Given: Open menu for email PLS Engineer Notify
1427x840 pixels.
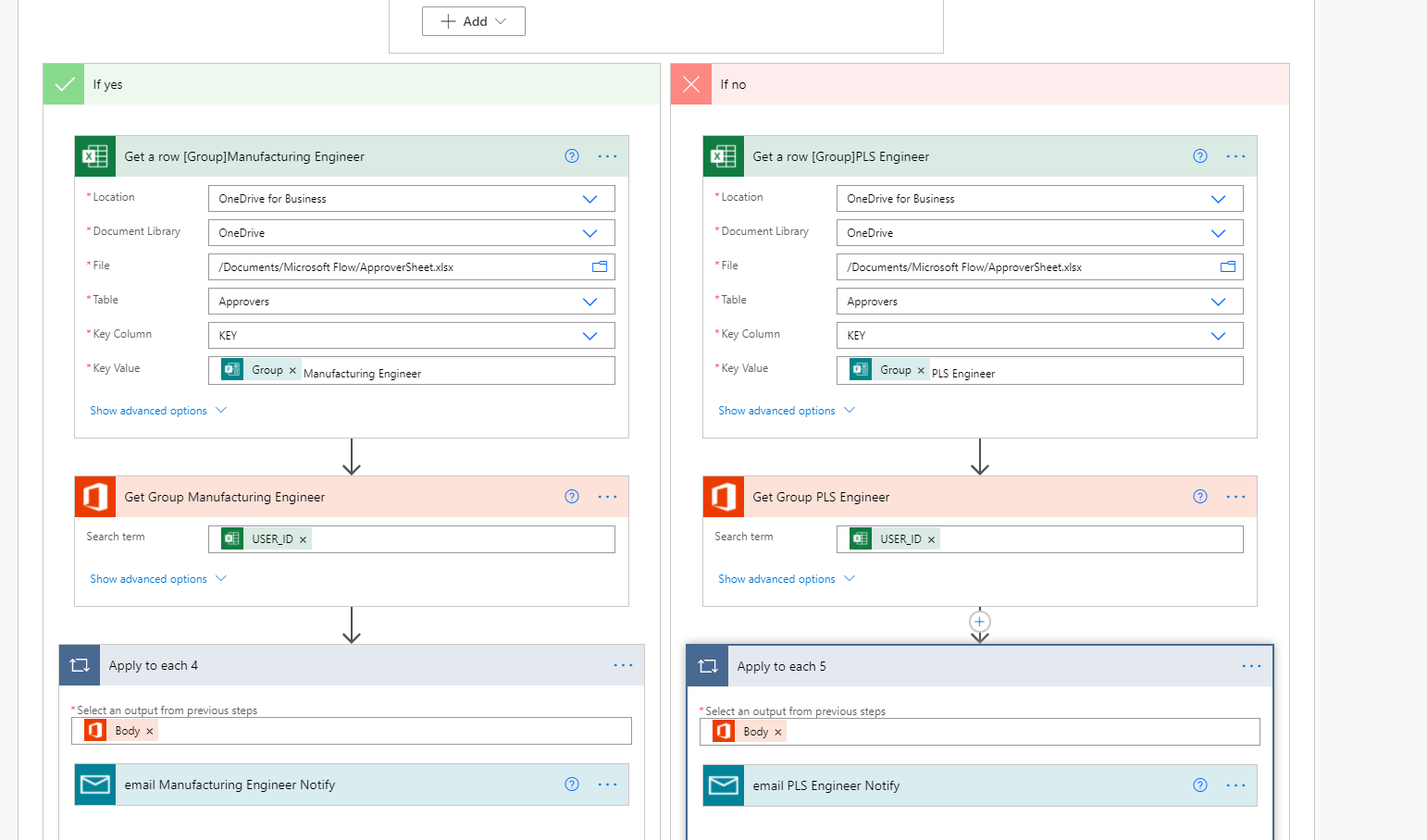Looking at the screenshot, I should (x=1235, y=785).
